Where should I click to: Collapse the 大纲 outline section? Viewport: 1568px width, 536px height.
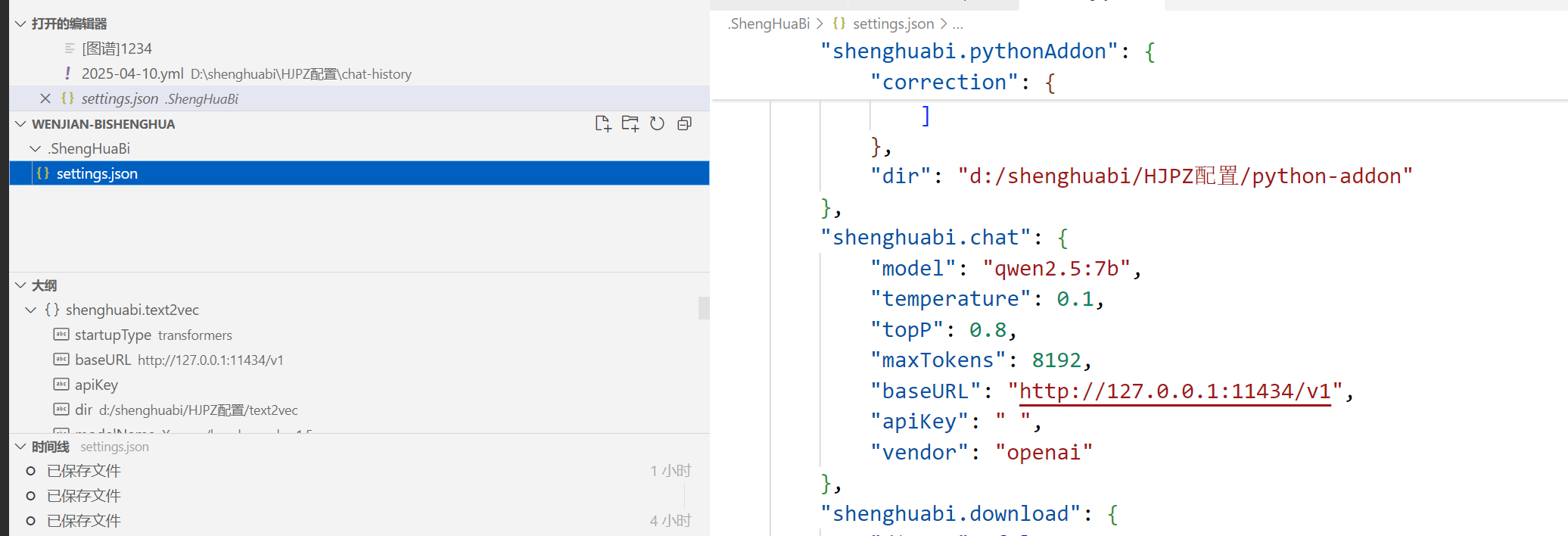20,285
